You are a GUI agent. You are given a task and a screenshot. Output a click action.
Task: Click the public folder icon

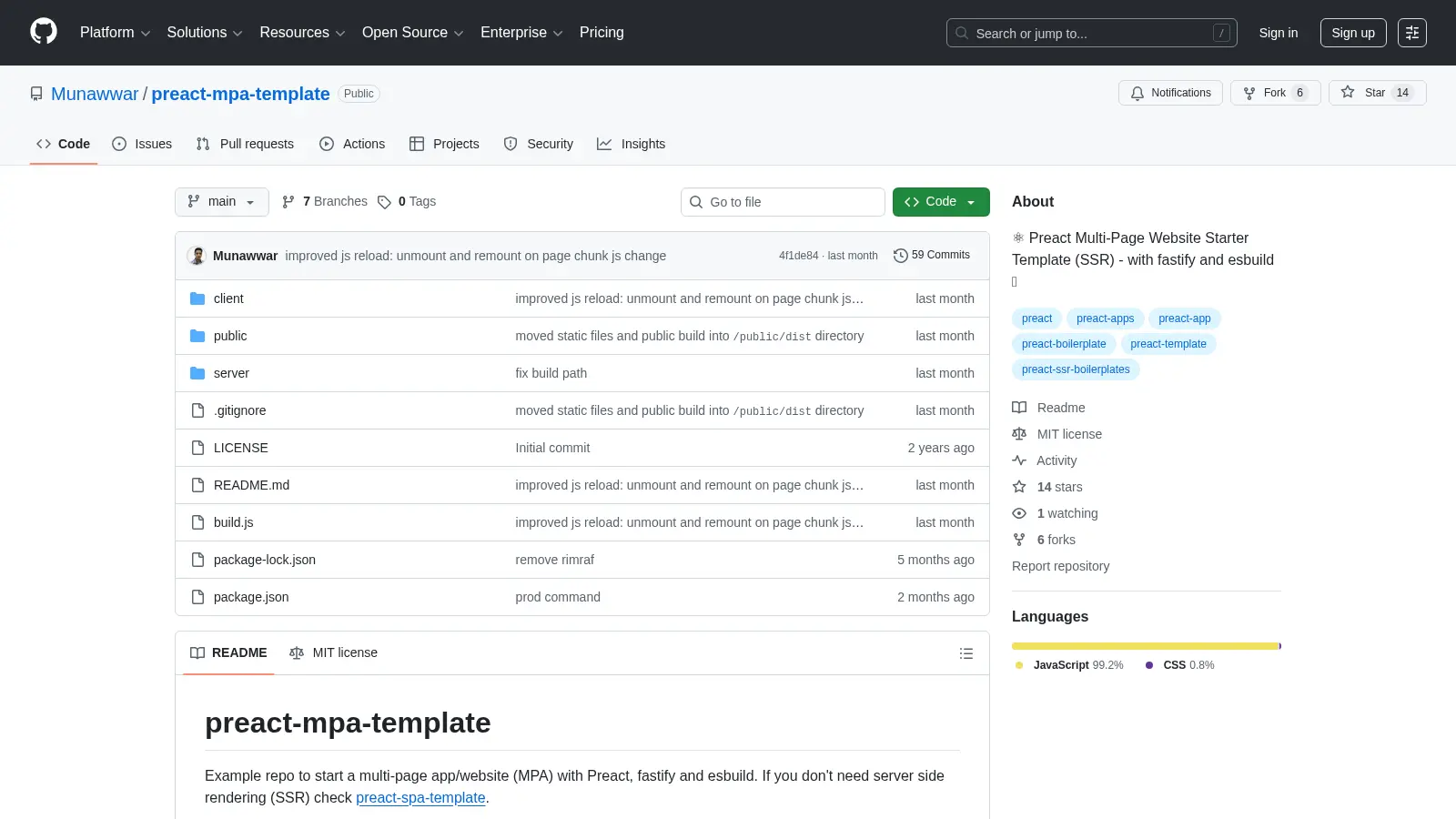[197, 336]
